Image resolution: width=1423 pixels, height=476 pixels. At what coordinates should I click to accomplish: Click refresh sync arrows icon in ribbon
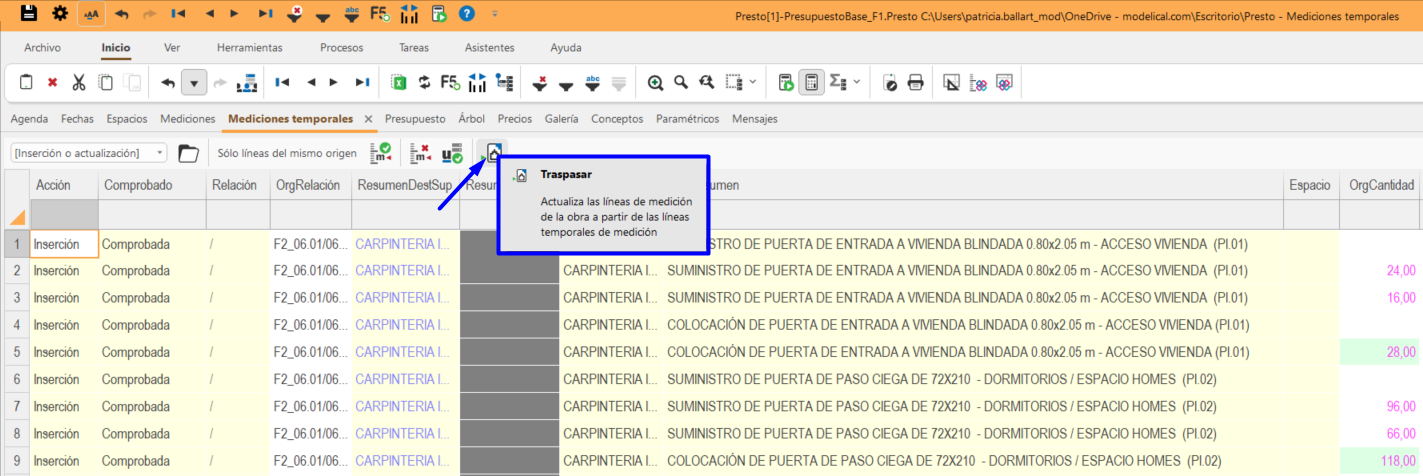click(x=424, y=83)
